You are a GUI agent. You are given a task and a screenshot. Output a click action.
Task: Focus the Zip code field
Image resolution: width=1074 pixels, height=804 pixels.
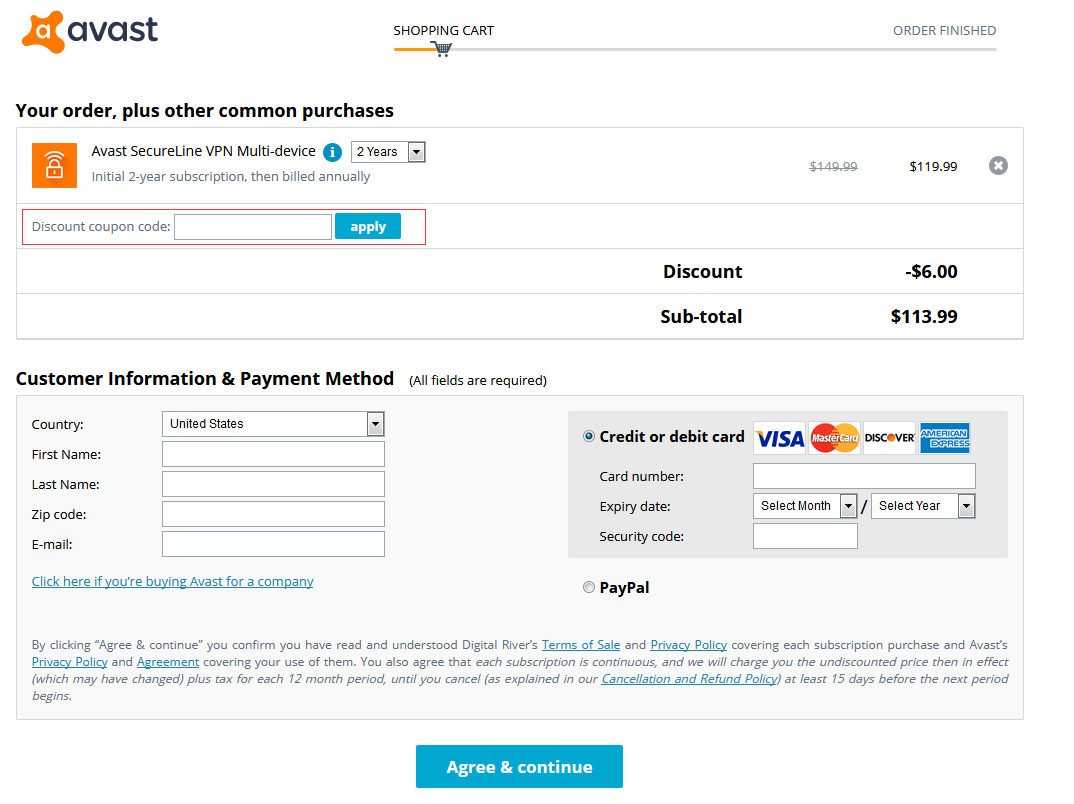point(273,514)
